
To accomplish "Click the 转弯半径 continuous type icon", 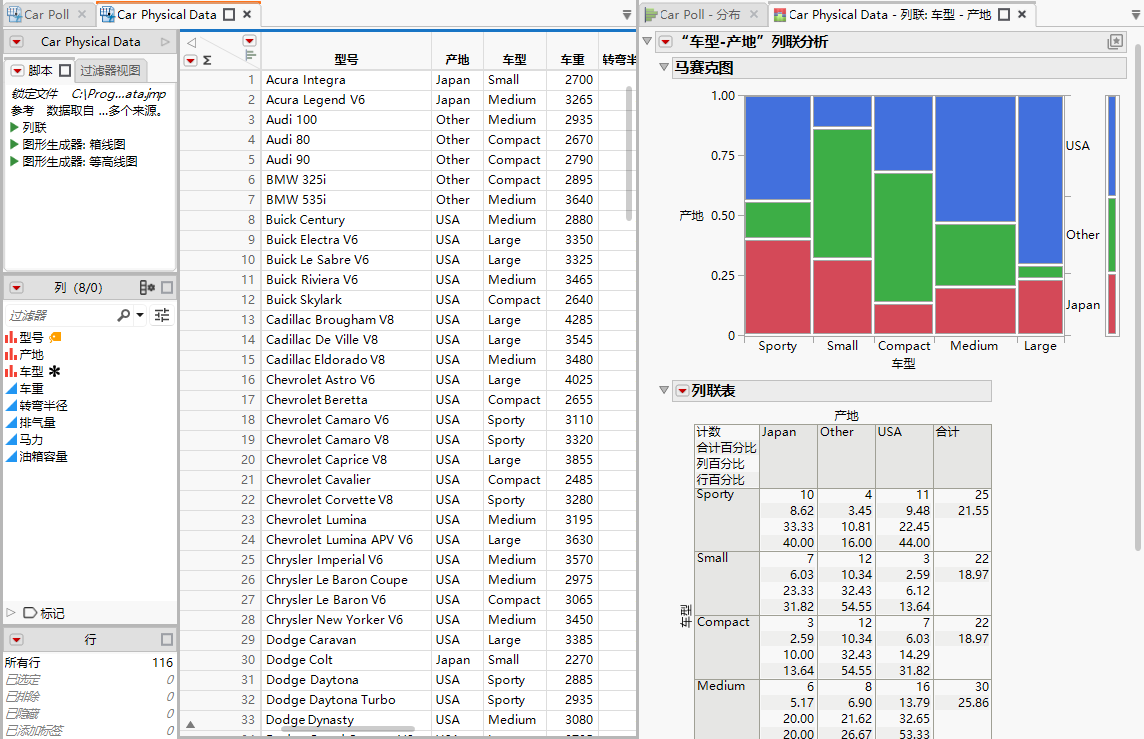I will pos(11,406).
